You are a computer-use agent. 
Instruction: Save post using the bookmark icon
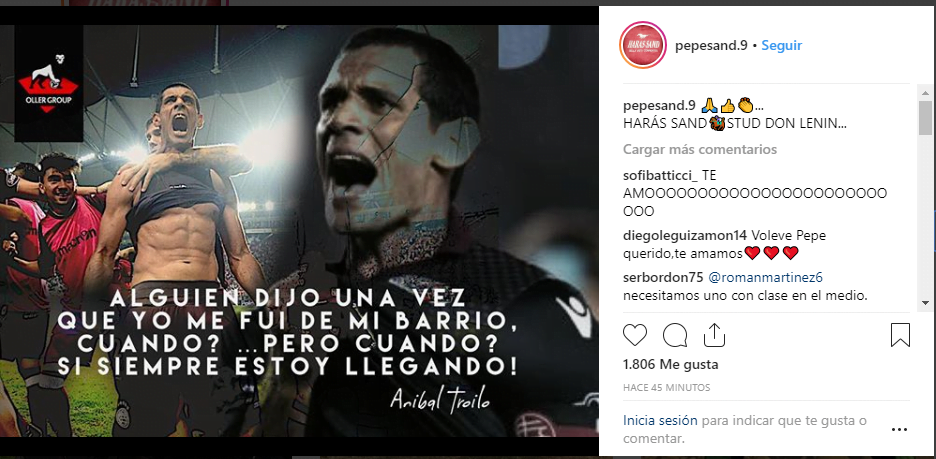900,335
